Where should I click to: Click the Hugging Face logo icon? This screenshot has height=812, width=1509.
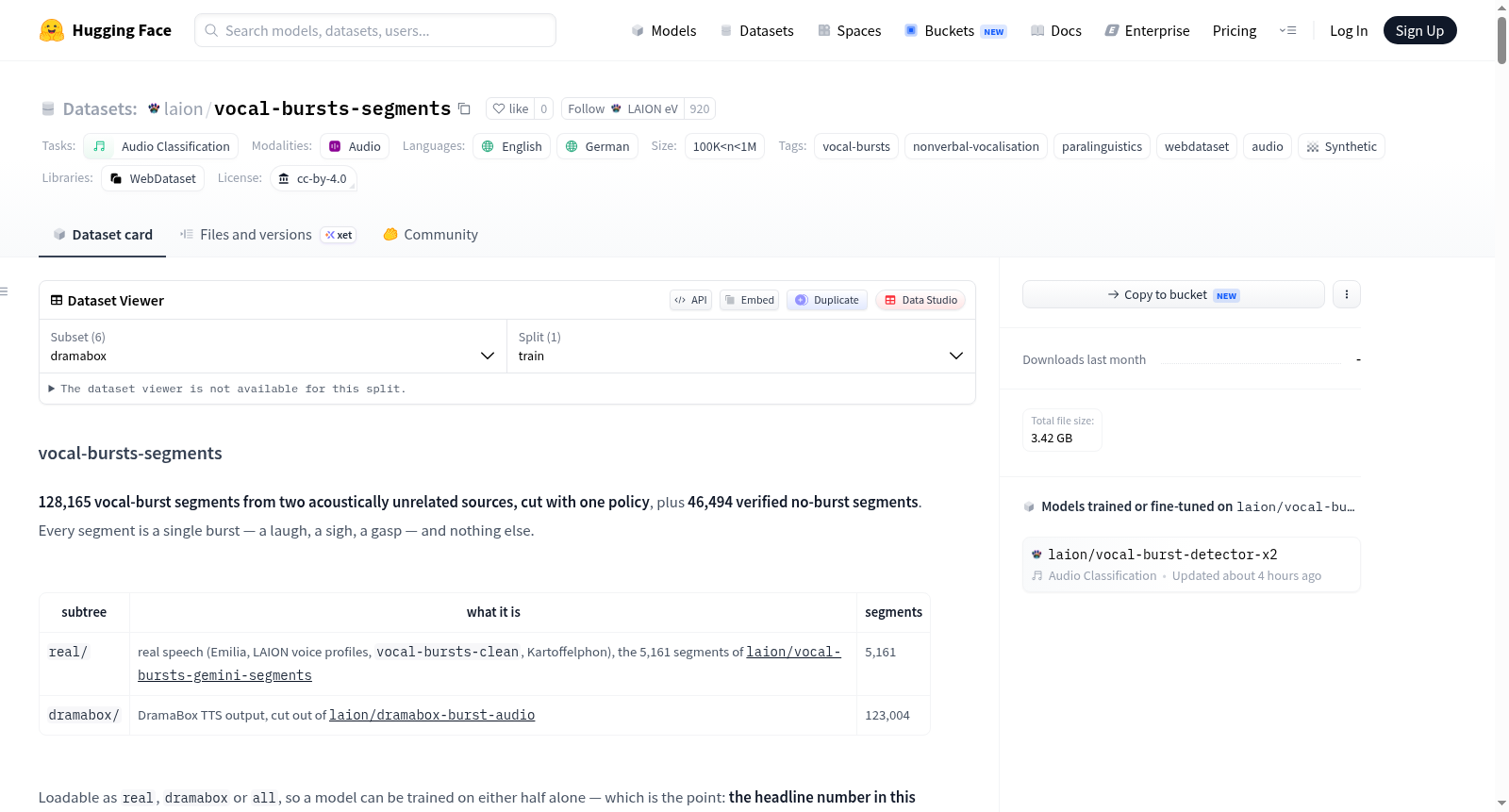(52, 30)
